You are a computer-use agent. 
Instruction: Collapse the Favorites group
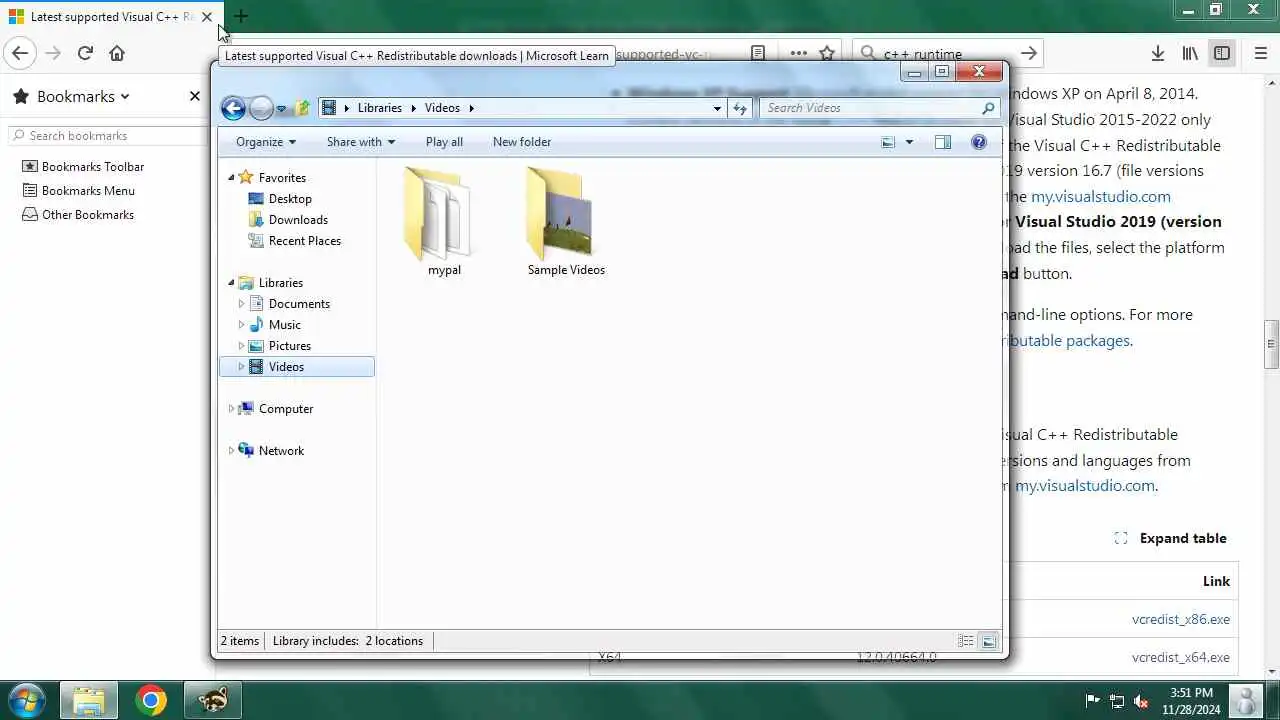coord(231,178)
